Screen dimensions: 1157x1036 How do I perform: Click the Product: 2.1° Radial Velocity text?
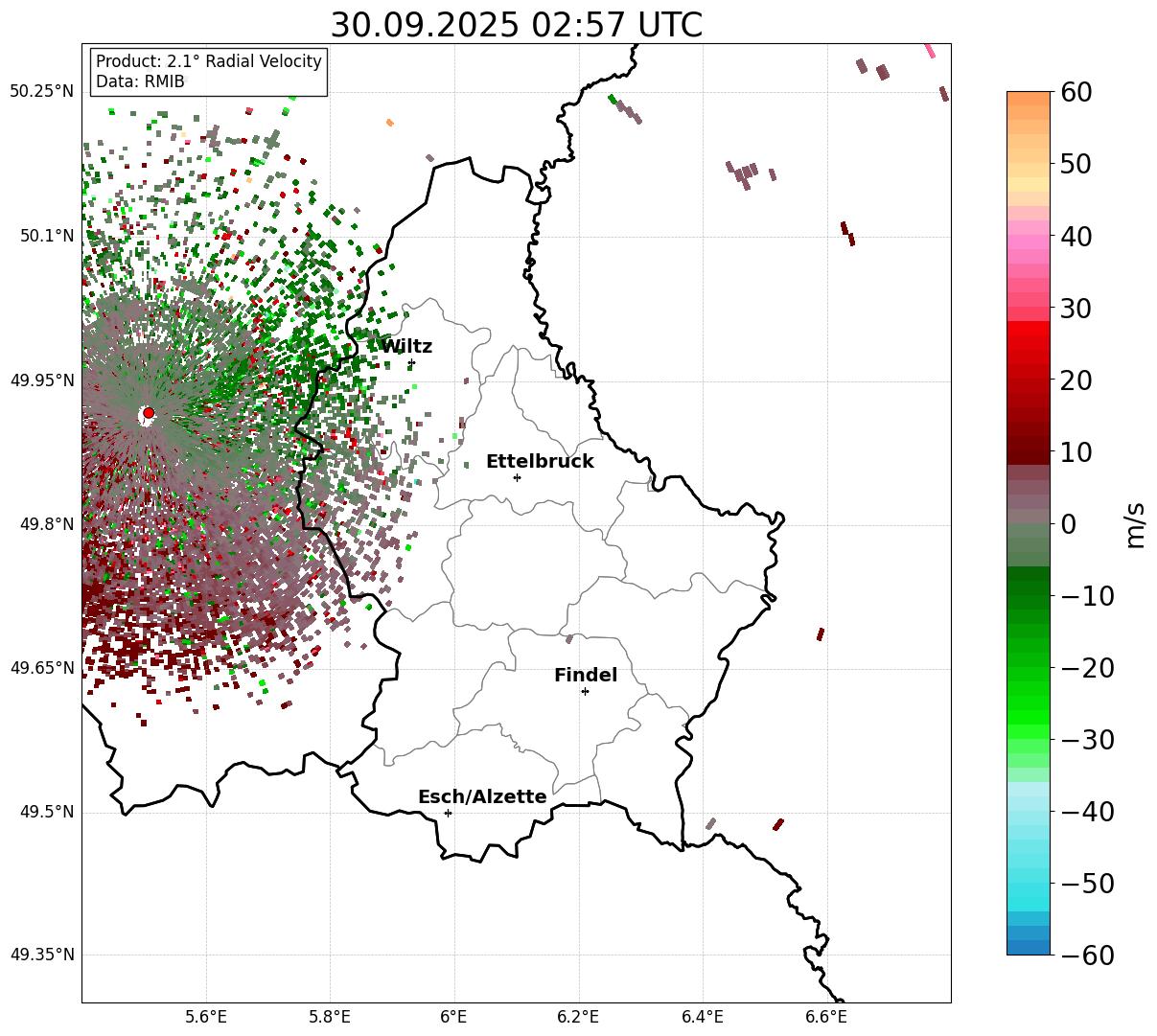[x=209, y=61]
